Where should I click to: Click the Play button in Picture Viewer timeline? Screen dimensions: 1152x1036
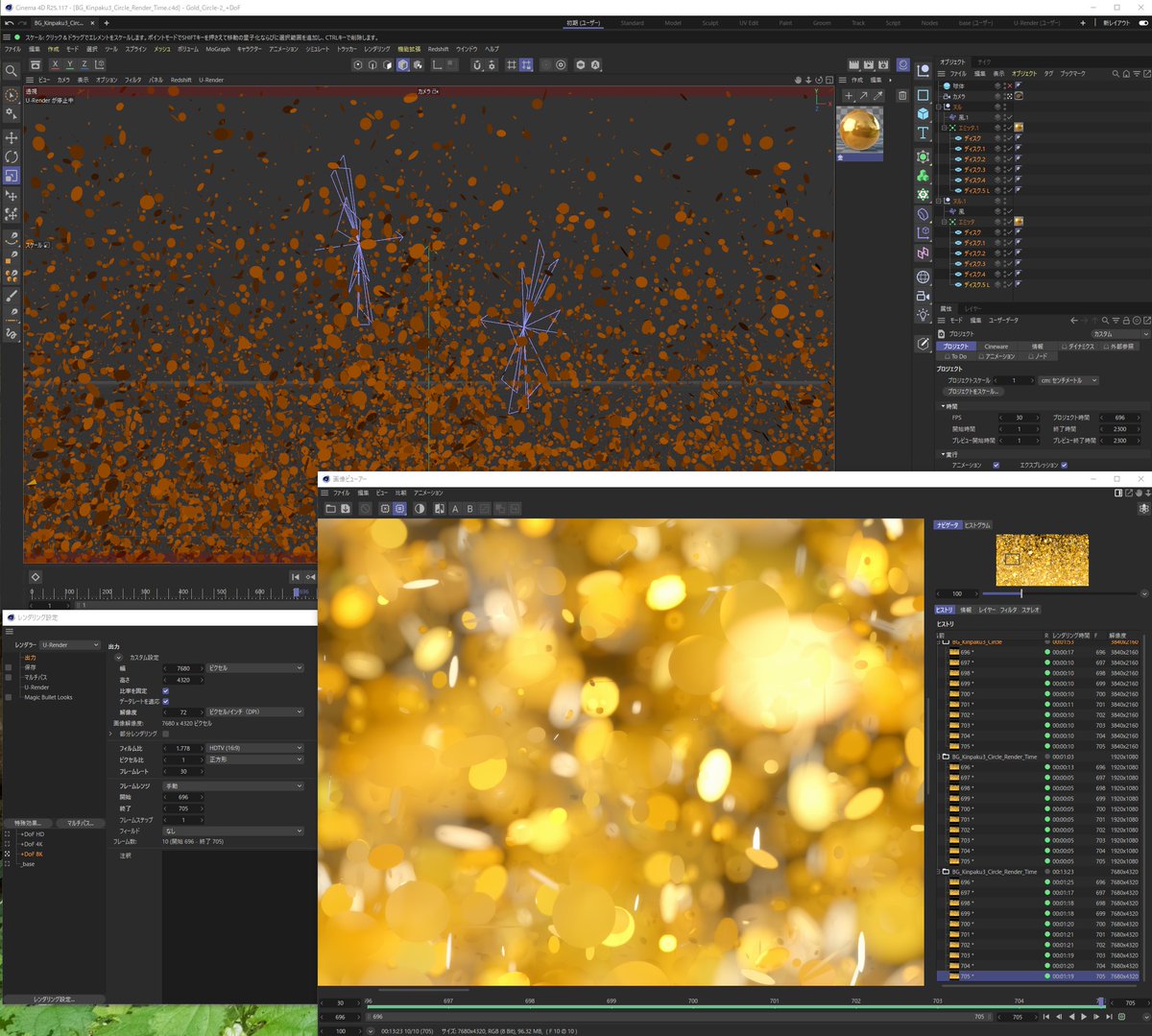coord(1084,1016)
